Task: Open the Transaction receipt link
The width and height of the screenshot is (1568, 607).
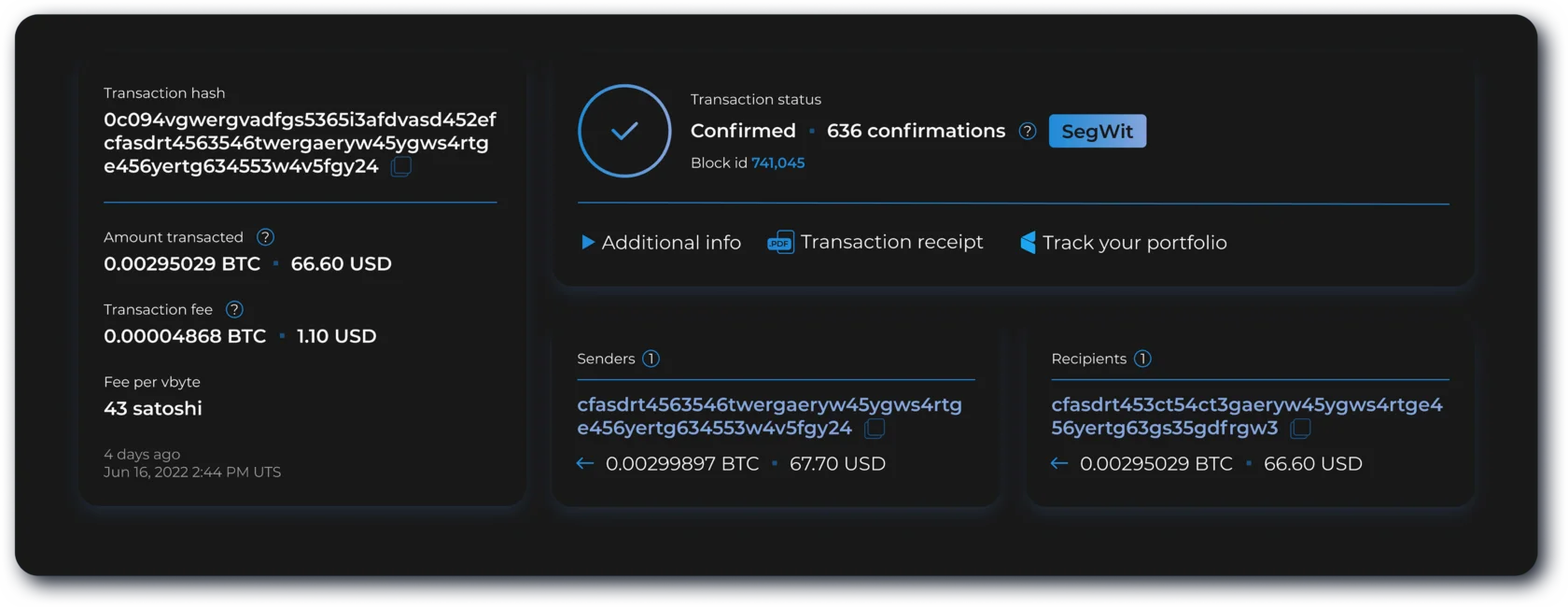Action: [891, 243]
